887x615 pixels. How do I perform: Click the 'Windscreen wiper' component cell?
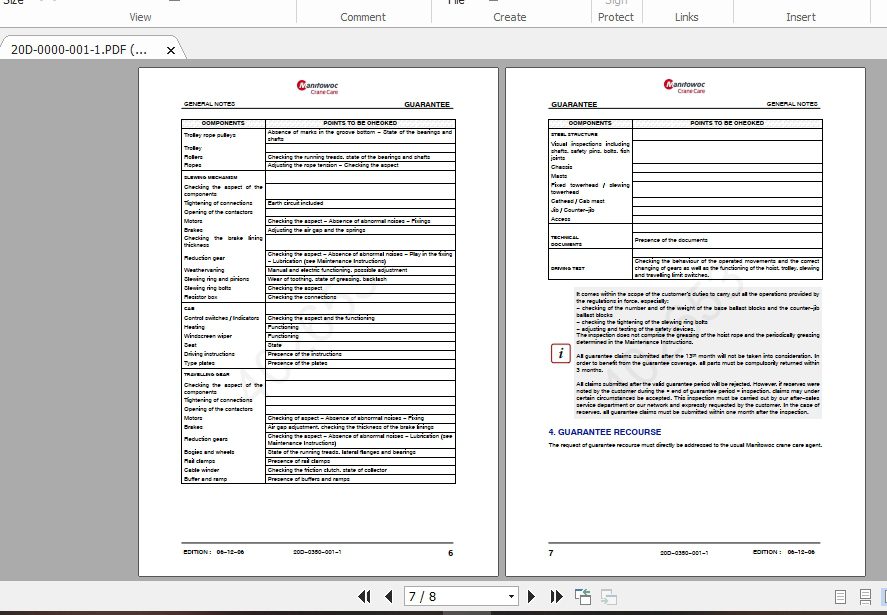[223, 336]
